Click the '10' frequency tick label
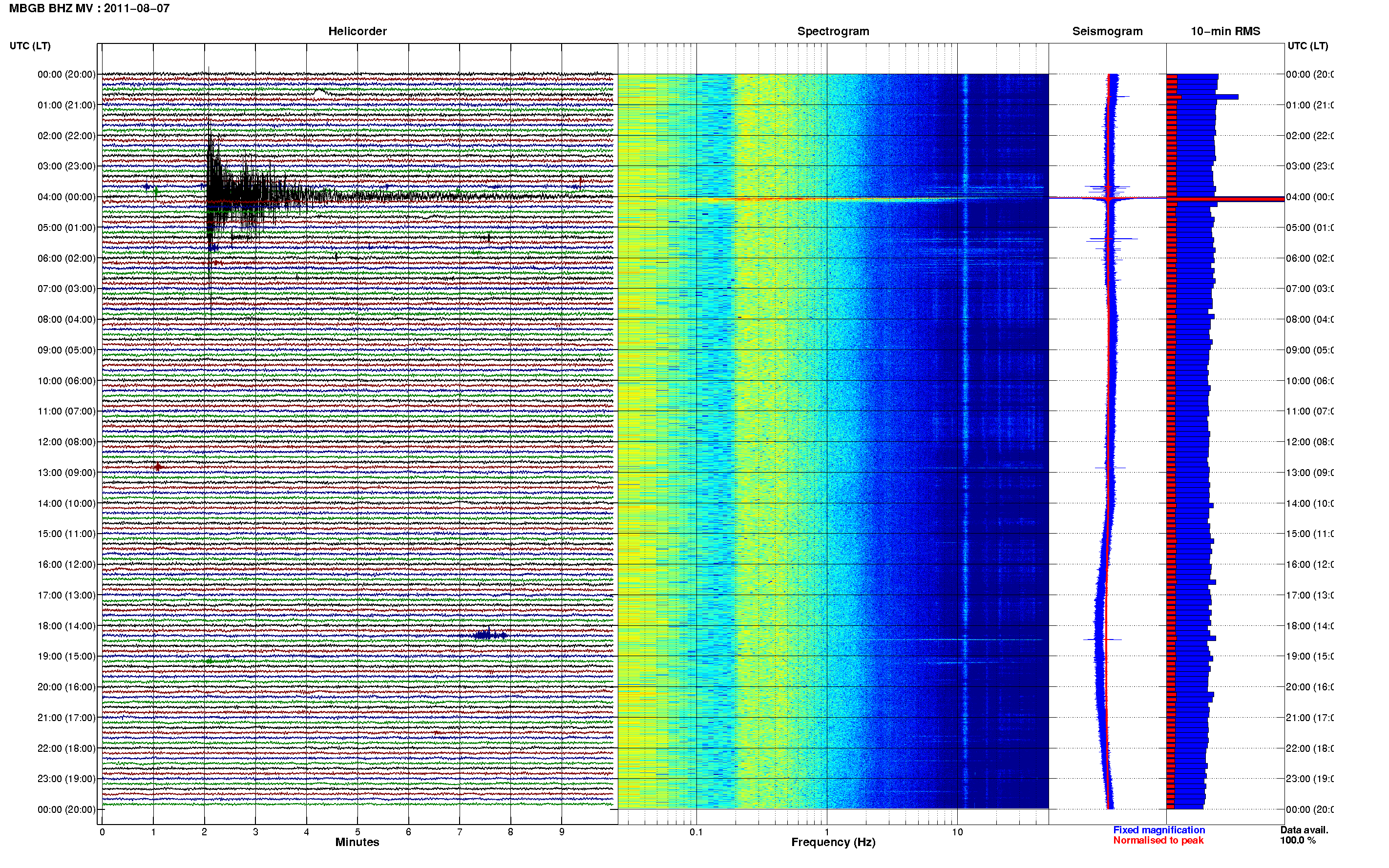1389x868 pixels. point(957,832)
